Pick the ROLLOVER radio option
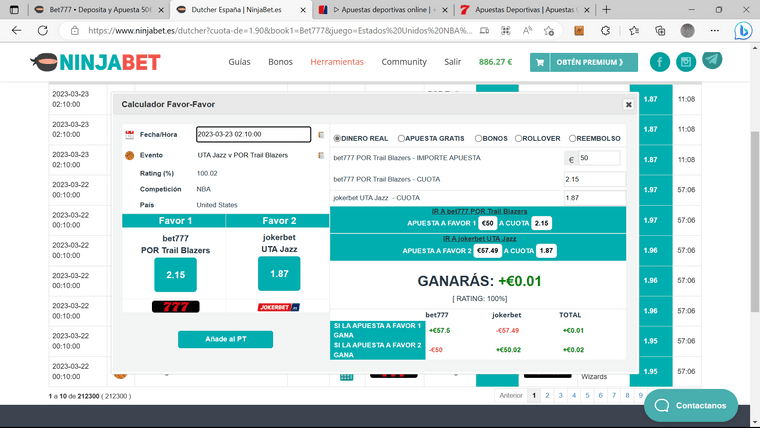Screen dimensions: 760x428 518,139
